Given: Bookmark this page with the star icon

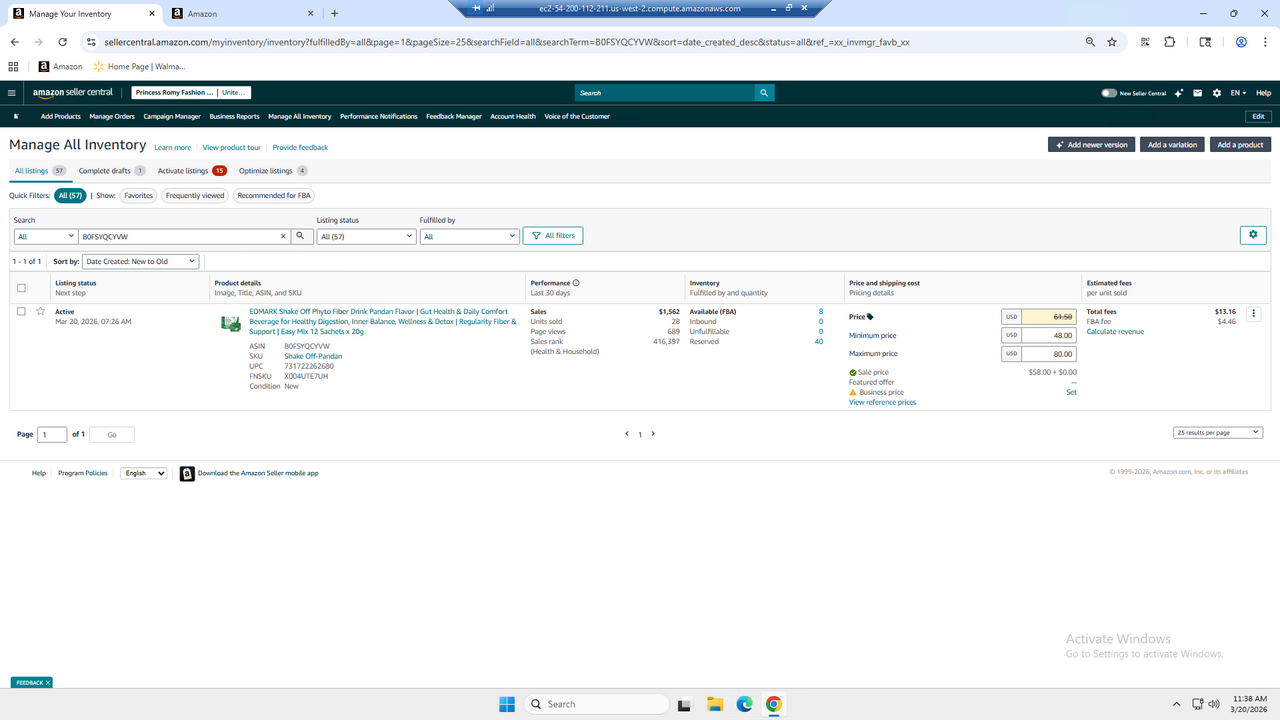Looking at the screenshot, I should pos(1112,42).
